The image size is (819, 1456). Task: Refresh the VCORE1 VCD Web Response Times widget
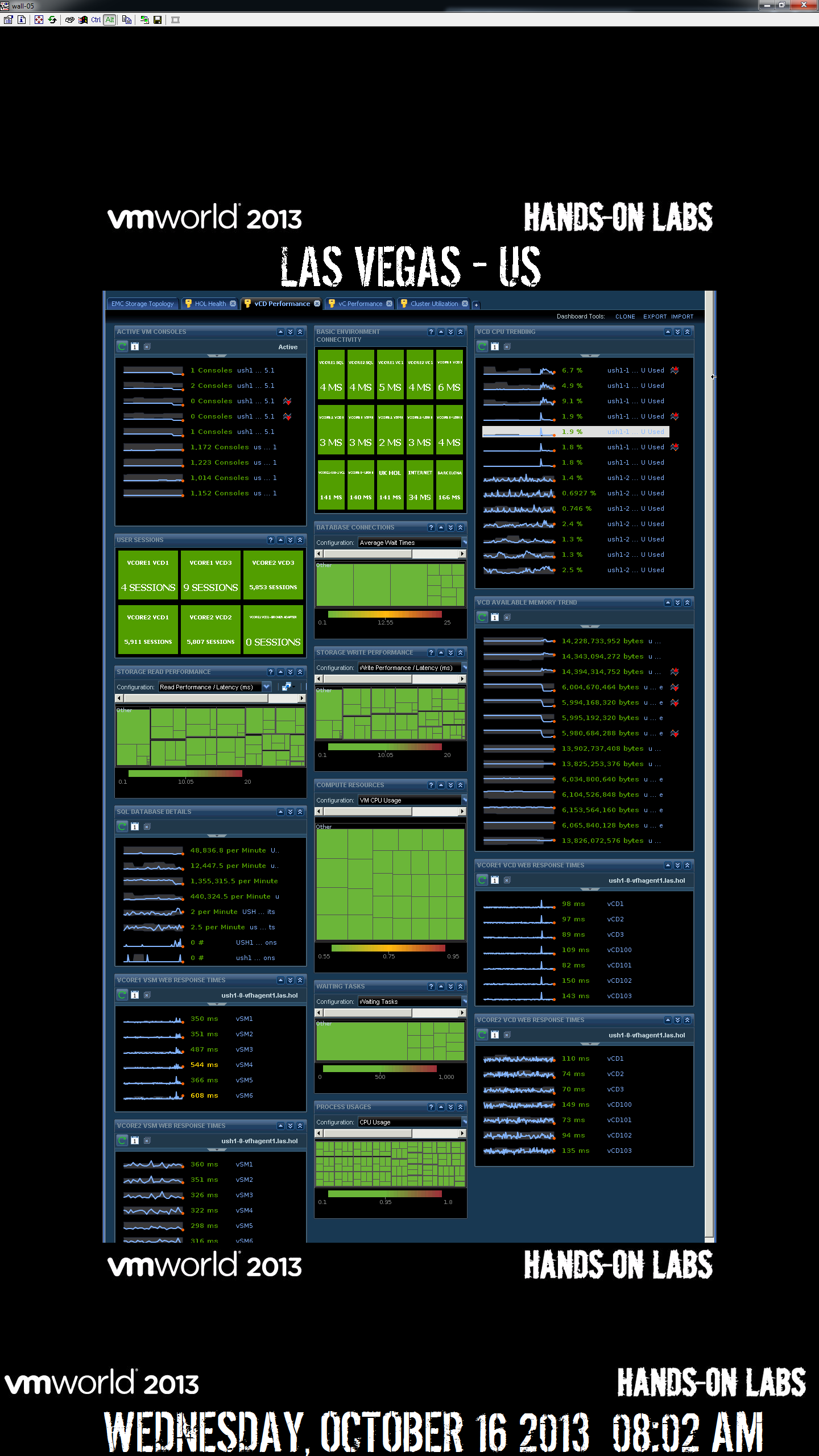click(482, 880)
